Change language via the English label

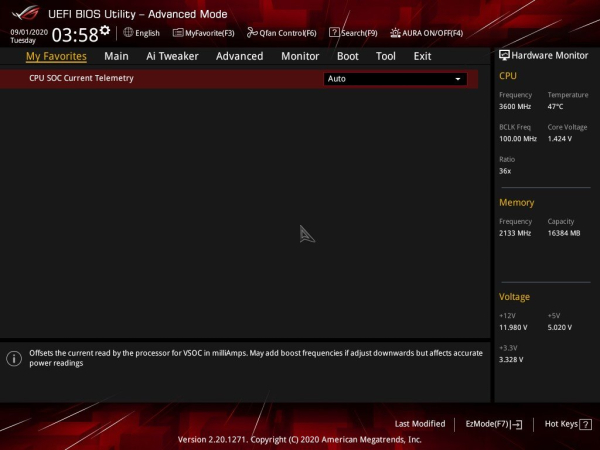147,33
